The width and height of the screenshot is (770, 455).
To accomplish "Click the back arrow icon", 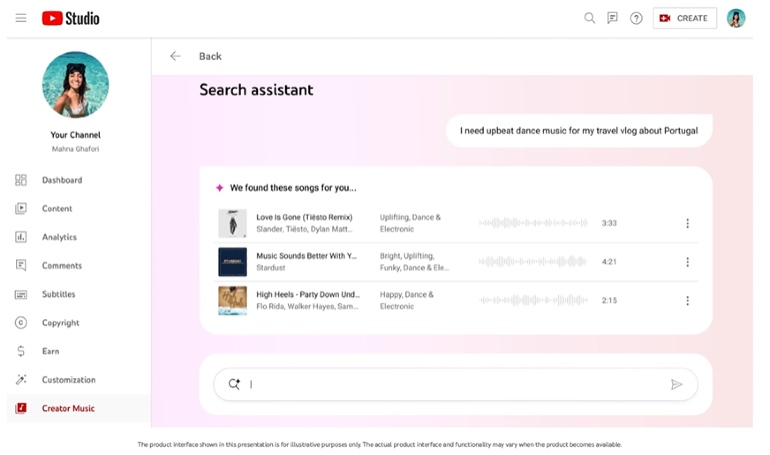I will [x=175, y=56].
